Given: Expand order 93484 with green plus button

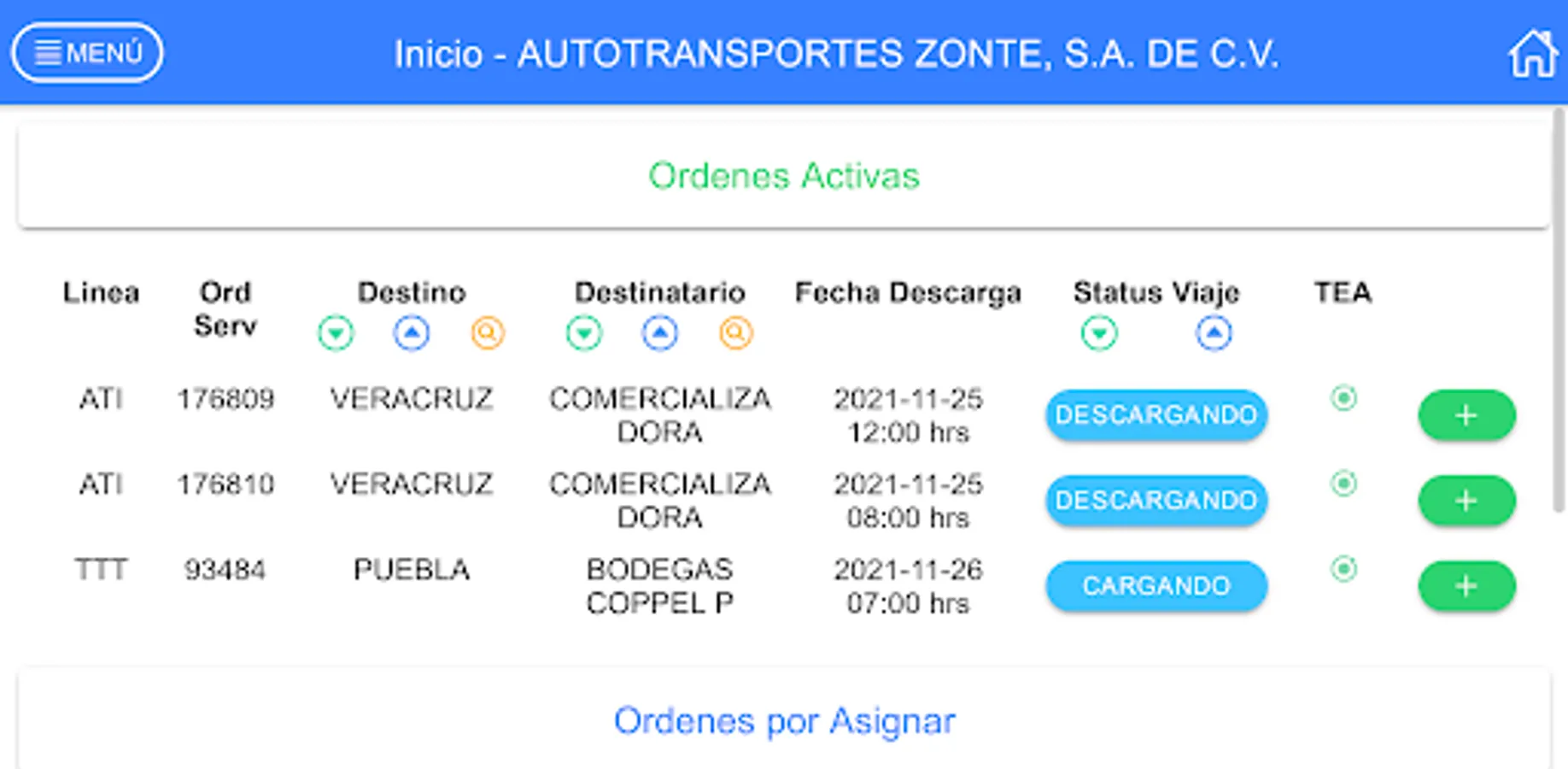Looking at the screenshot, I should (x=1466, y=586).
